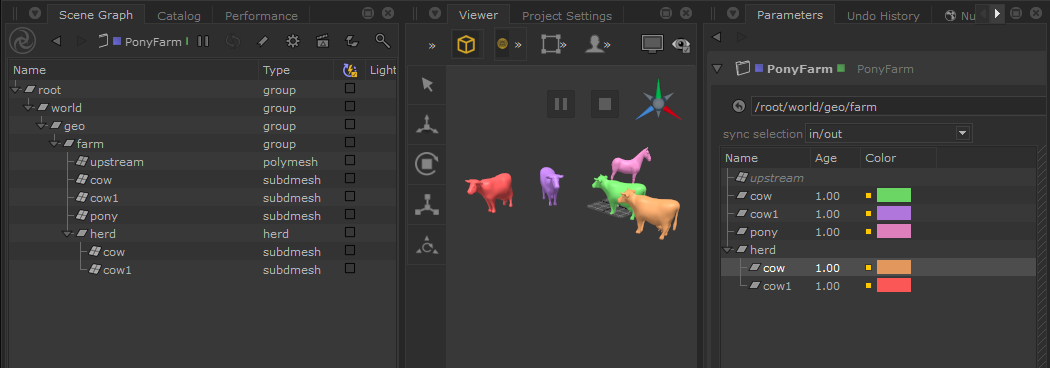Toggle checkbox for farm row
The height and width of the screenshot is (368, 1050).
coord(350,143)
